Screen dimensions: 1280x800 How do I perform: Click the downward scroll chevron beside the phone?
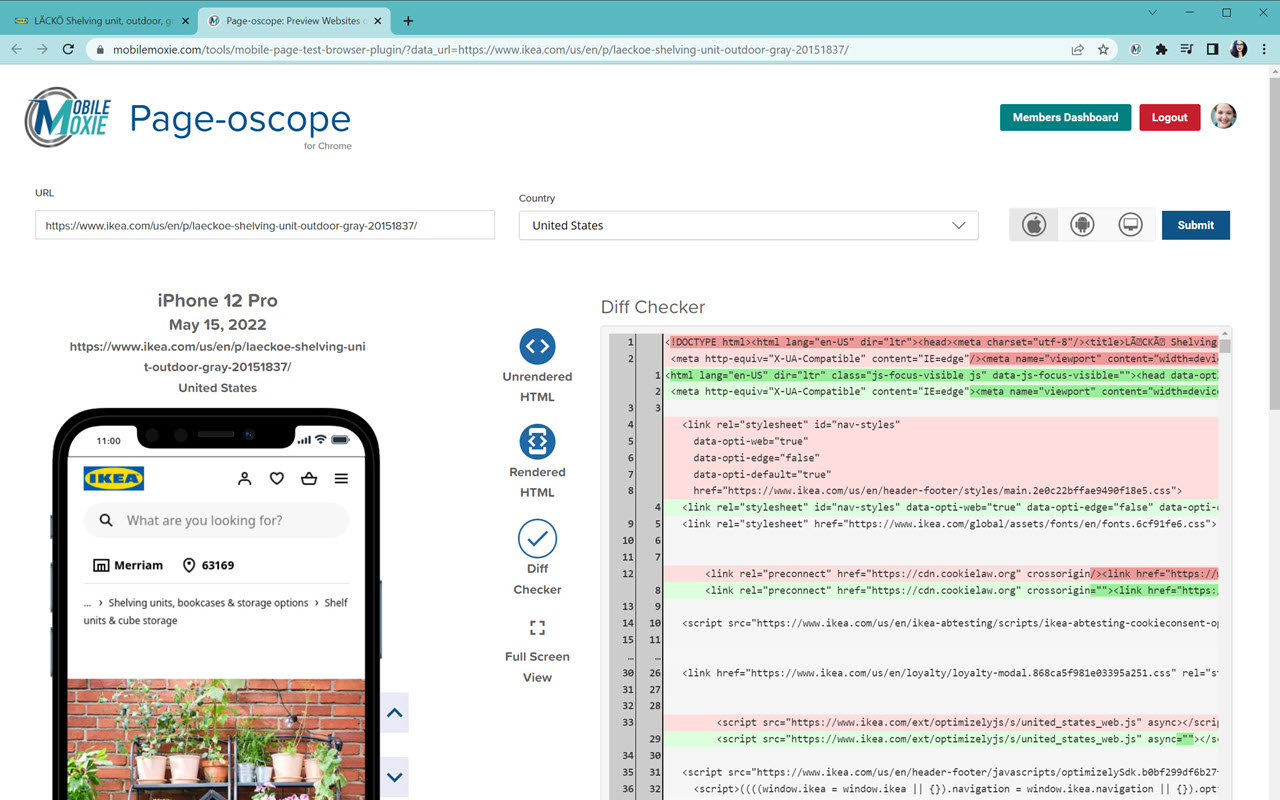[x=394, y=777]
